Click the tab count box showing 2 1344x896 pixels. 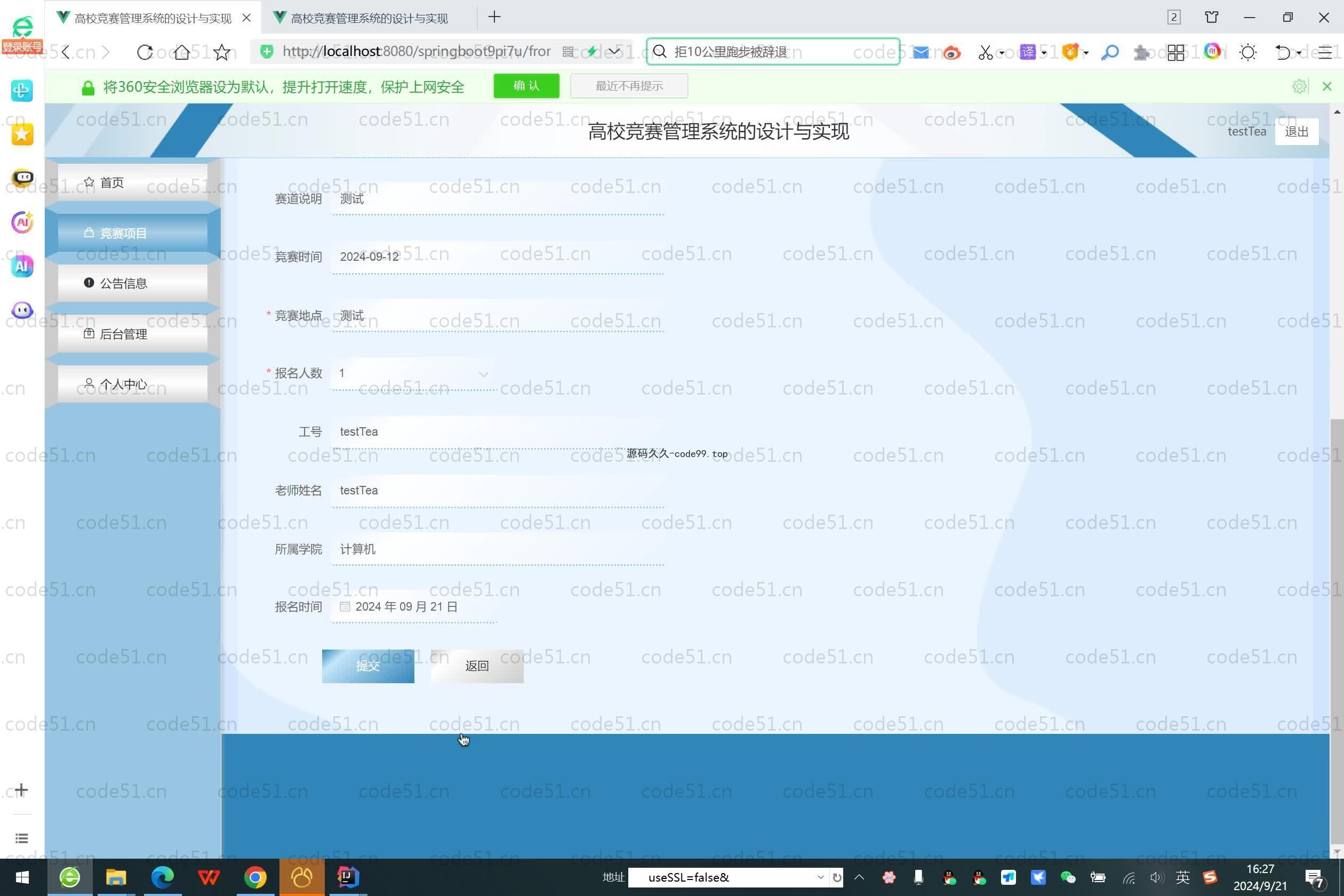point(1174,17)
